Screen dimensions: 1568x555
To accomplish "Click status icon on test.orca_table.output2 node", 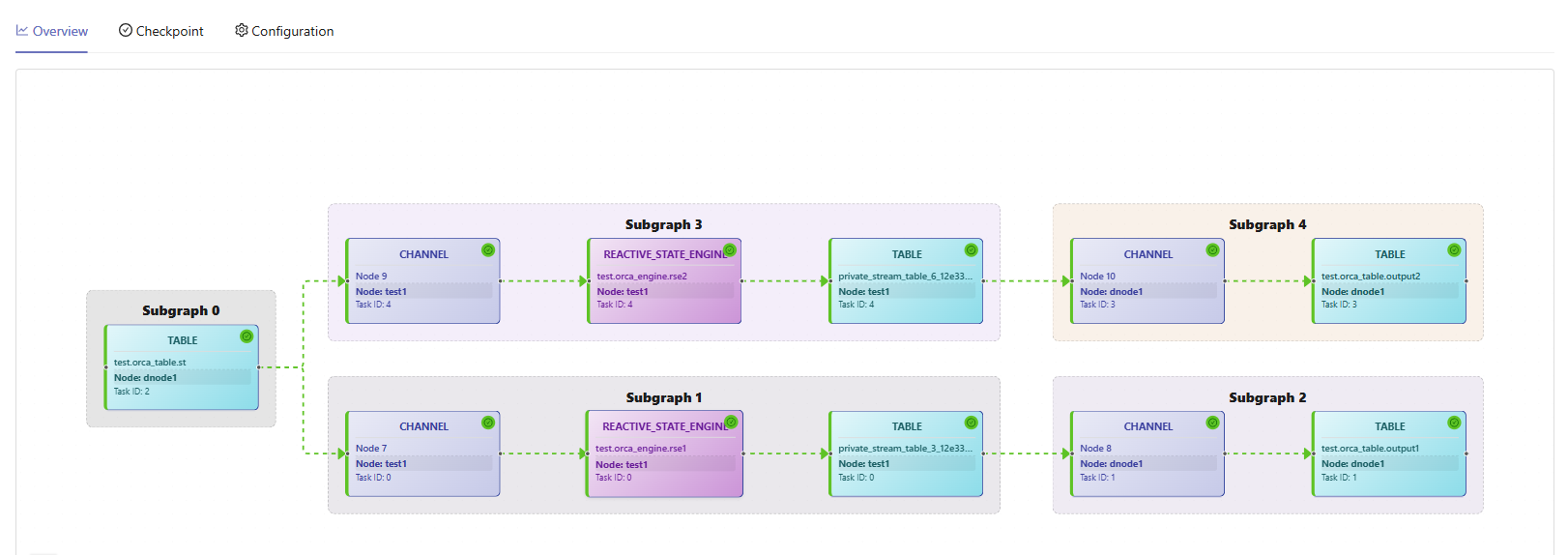I will coord(1454,250).
